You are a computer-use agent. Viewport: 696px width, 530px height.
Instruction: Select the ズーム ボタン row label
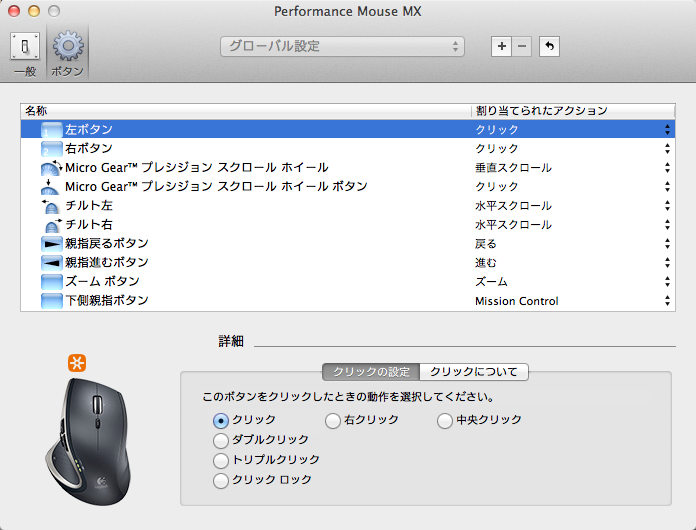[103, 282]
